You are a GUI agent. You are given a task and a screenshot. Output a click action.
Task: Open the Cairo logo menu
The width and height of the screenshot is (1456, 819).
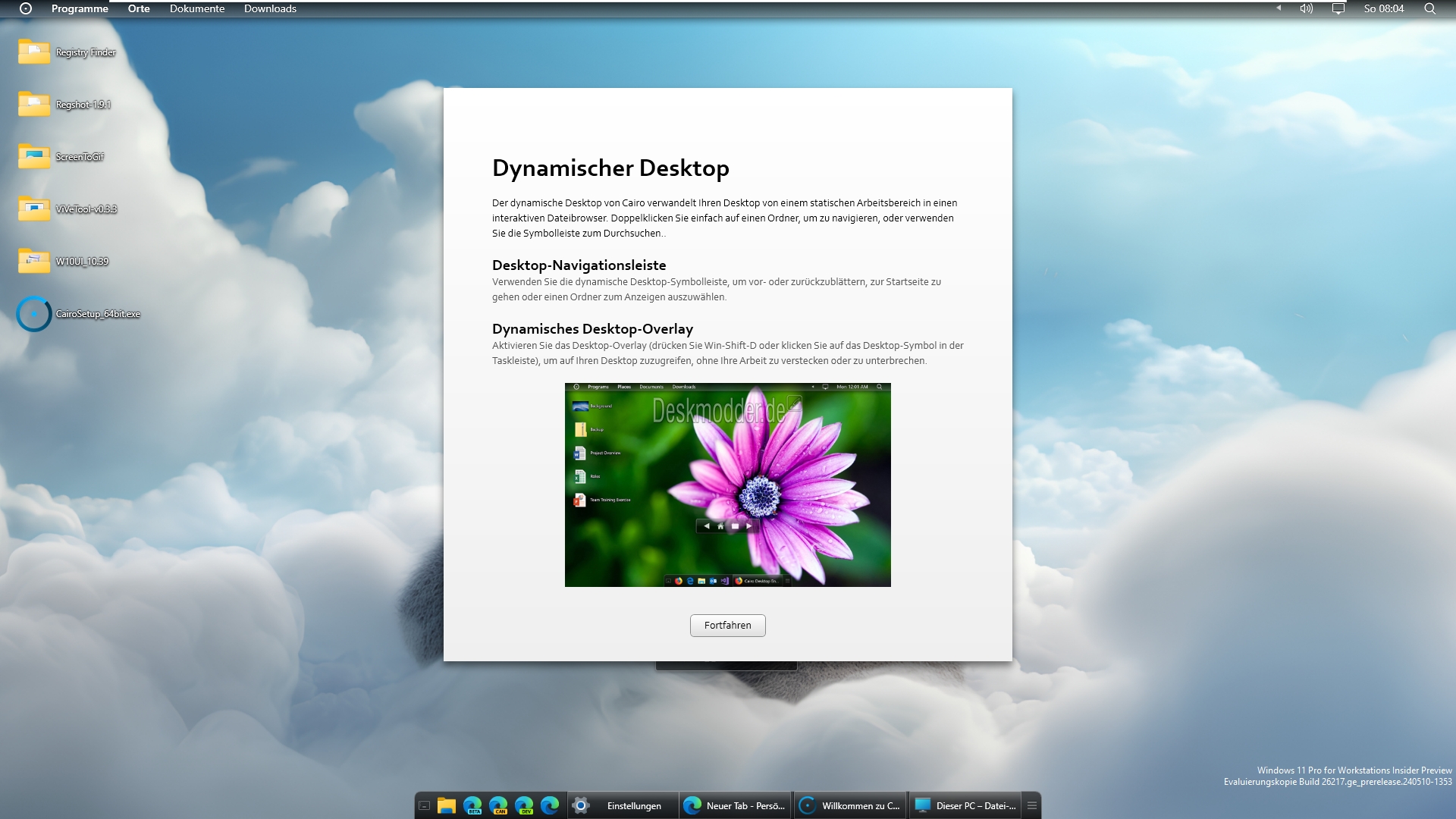click(26, 8)
